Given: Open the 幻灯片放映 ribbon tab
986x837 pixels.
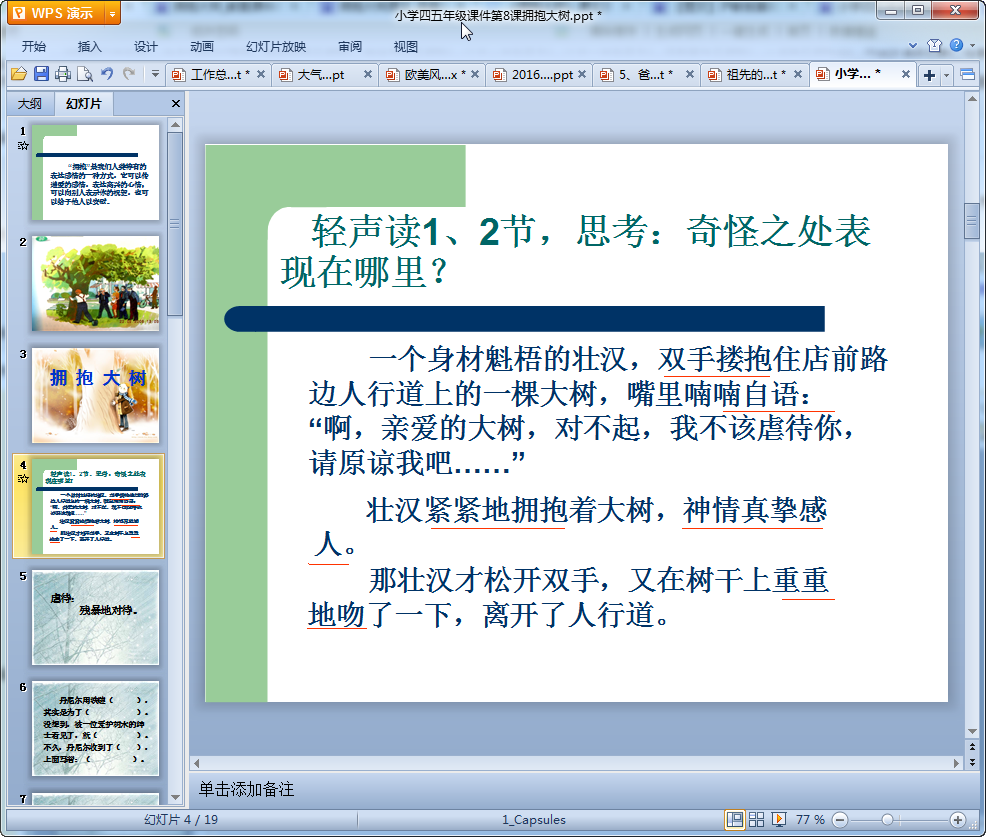Looking at the screenshot, I should (x=275, y=47).
